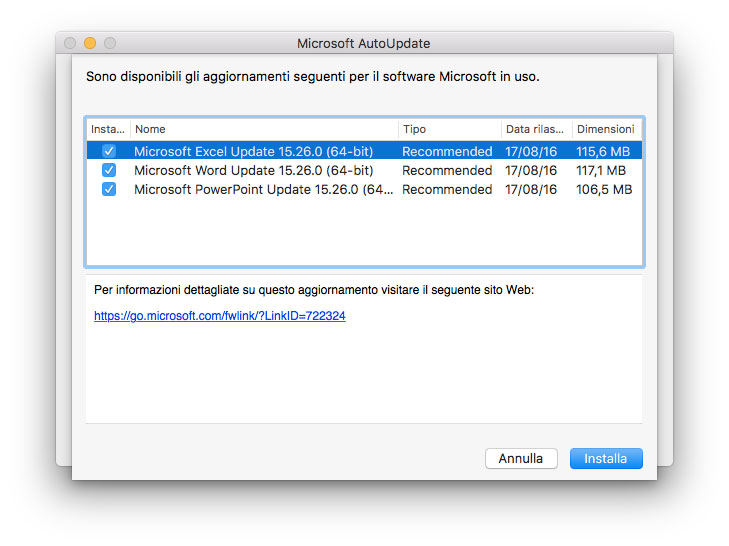Click the 117,1 MB size of Word update
The height and width of the screenshot is (546, 729).
point(603,171)
